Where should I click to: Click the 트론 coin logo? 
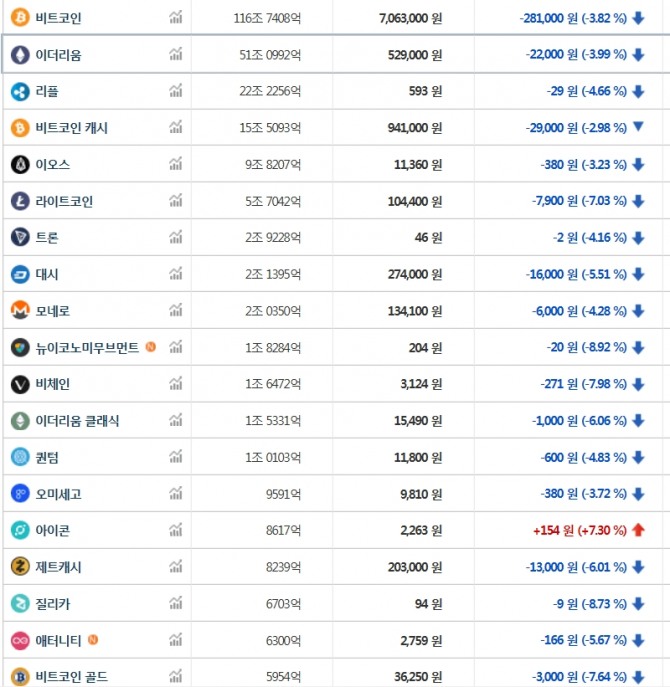coord(20,237)
